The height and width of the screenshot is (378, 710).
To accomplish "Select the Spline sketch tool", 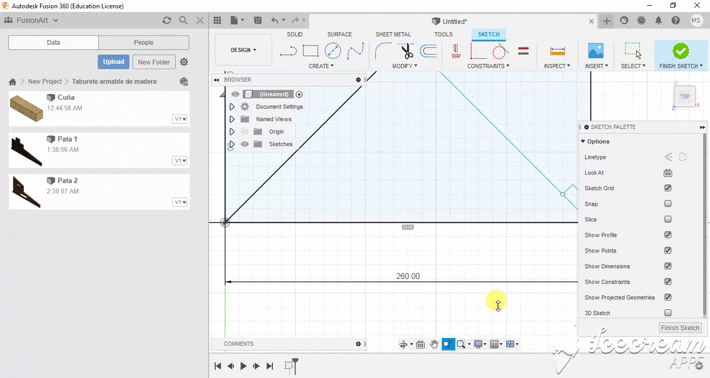I will pos(355,51).
